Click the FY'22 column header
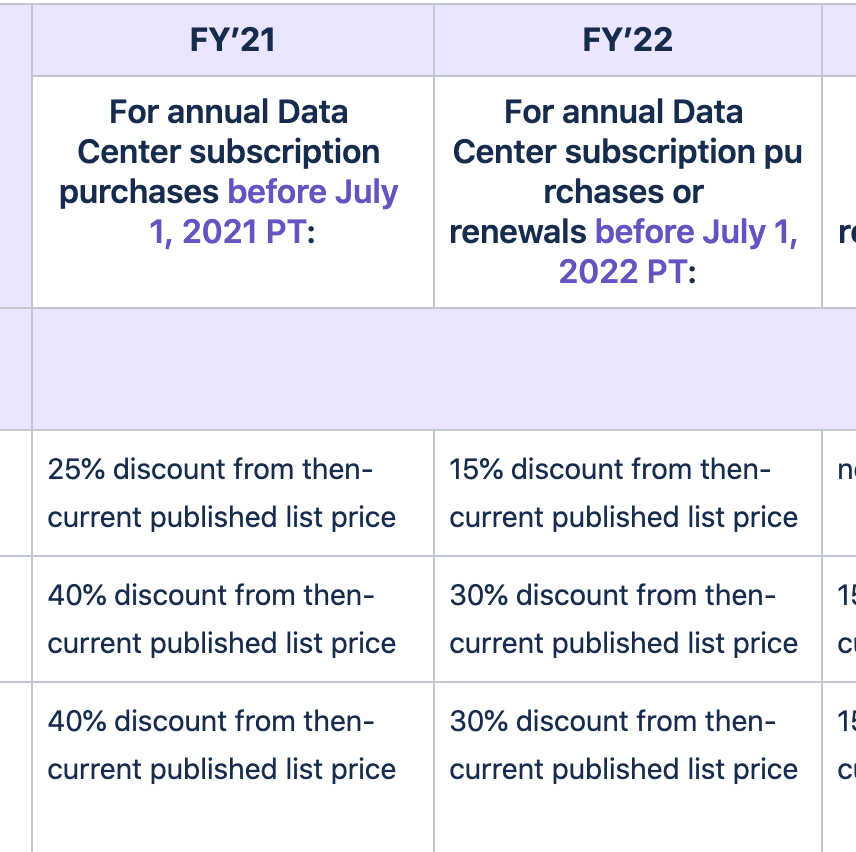 [x=628, y=40]
